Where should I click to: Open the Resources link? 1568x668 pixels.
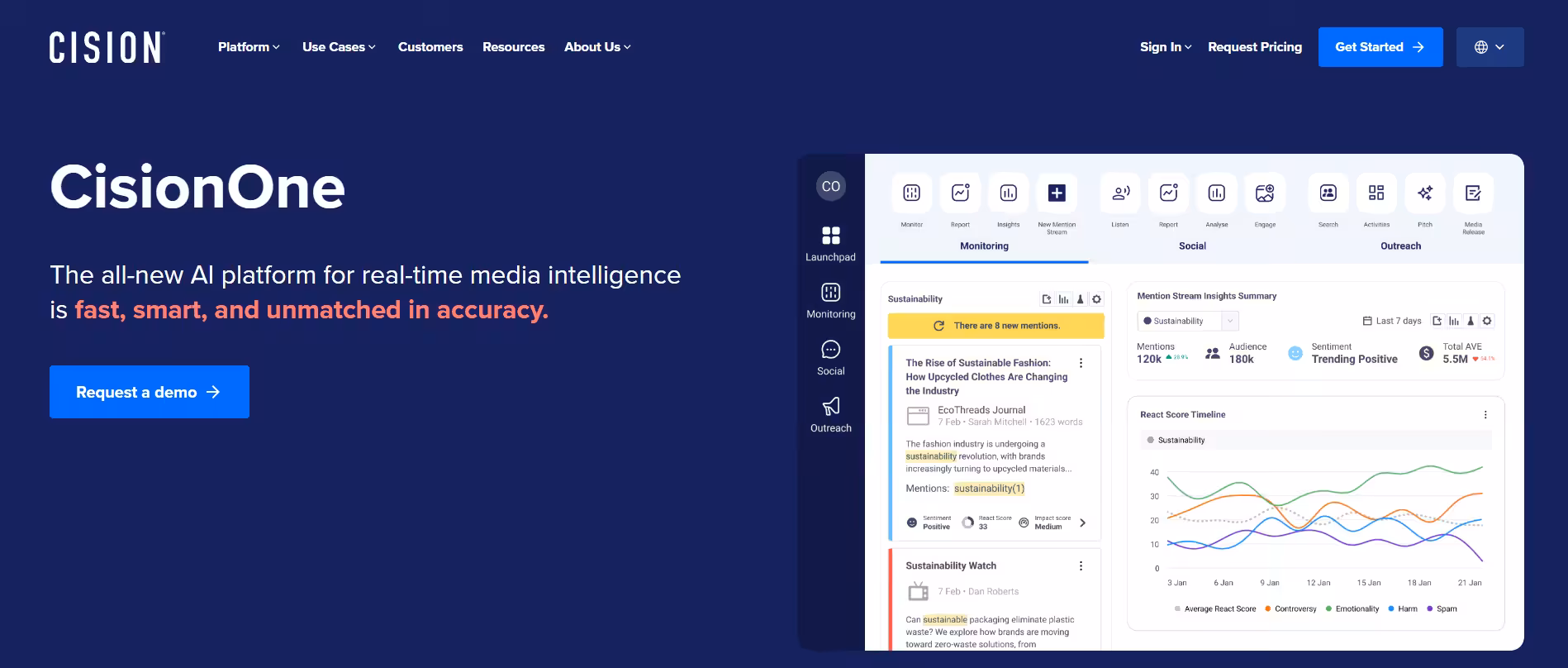point(514,47)
